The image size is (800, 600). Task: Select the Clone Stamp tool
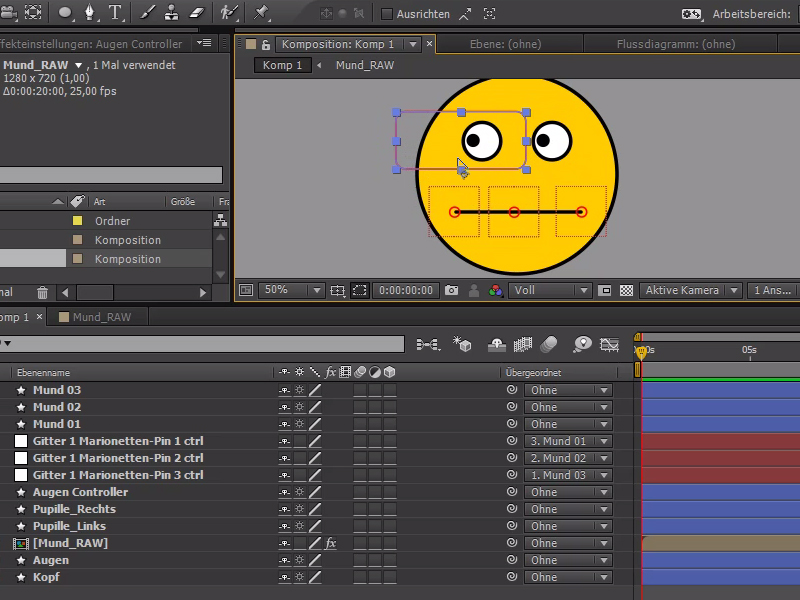(171, 13)
